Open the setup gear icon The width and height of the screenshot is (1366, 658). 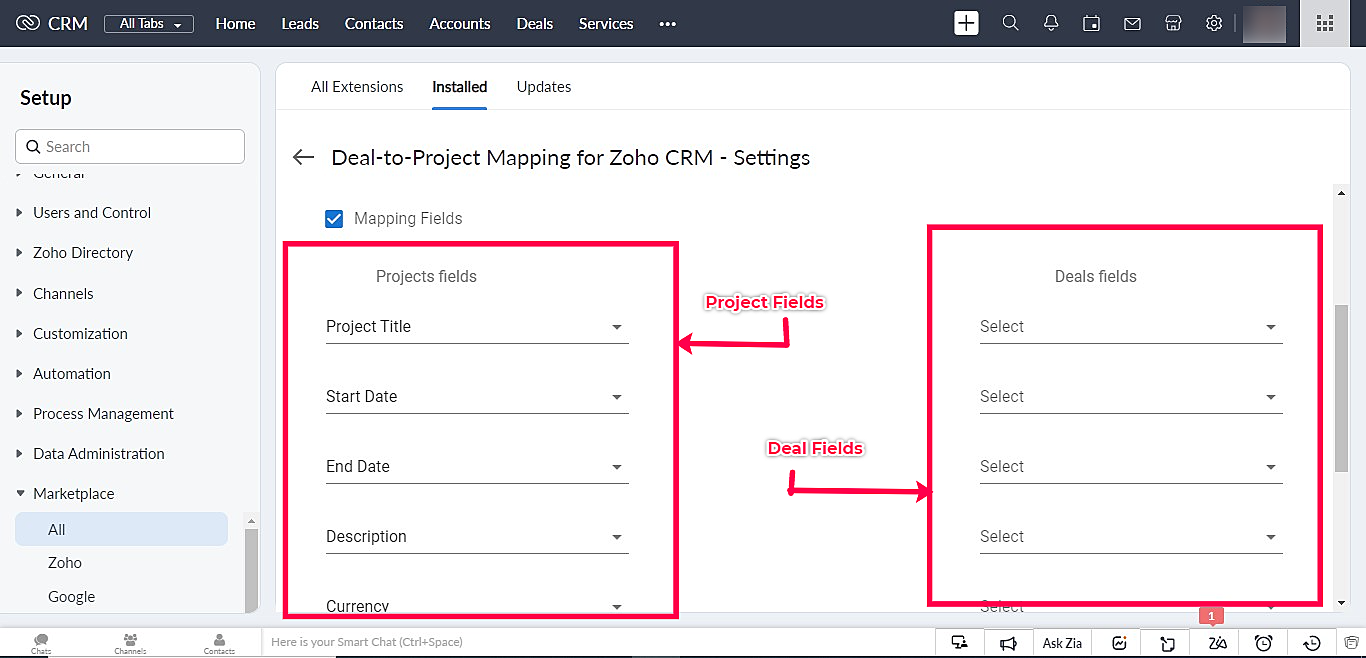pos(1213,23)
